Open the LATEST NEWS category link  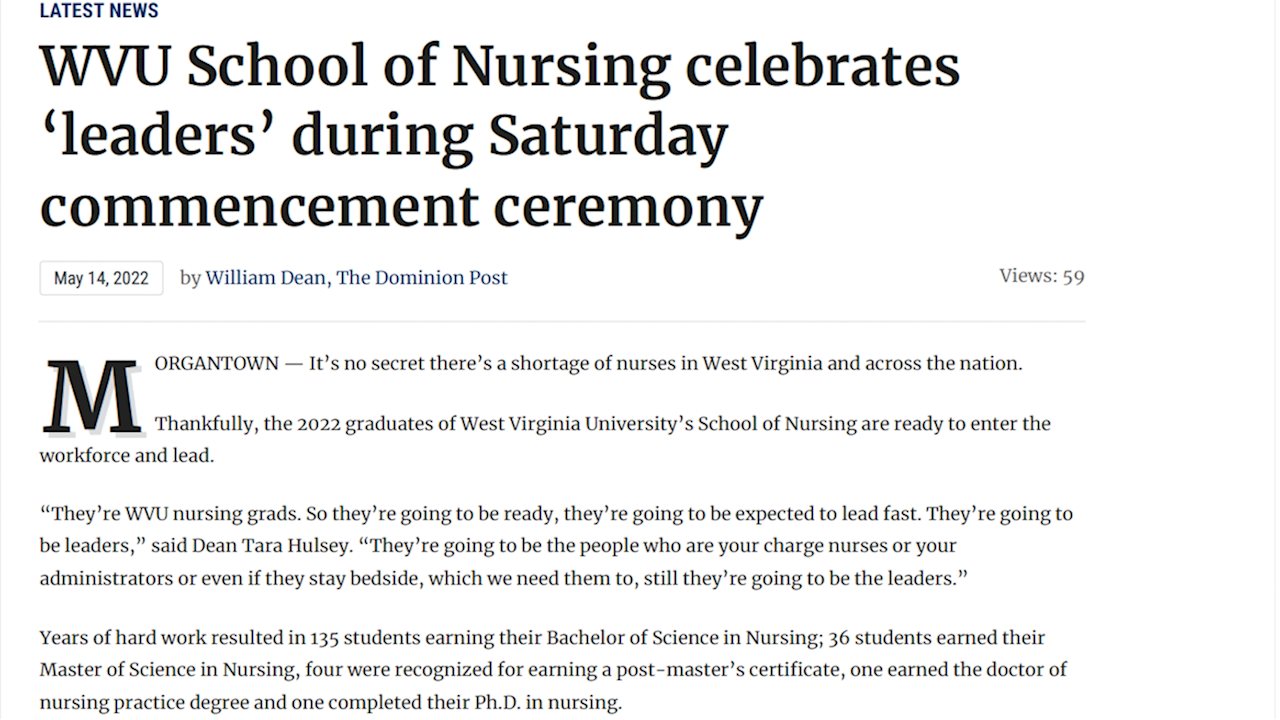click(x=99, y=11)
